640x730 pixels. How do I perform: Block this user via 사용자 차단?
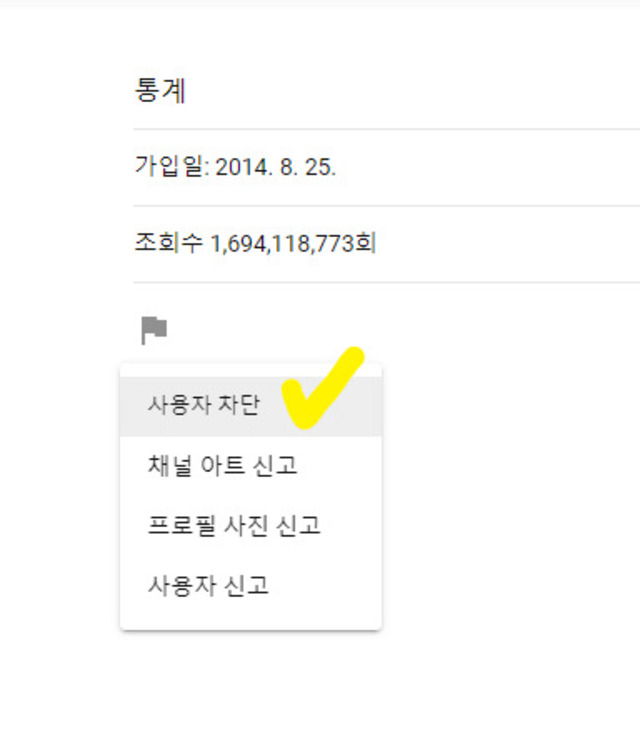click(251, 406)
